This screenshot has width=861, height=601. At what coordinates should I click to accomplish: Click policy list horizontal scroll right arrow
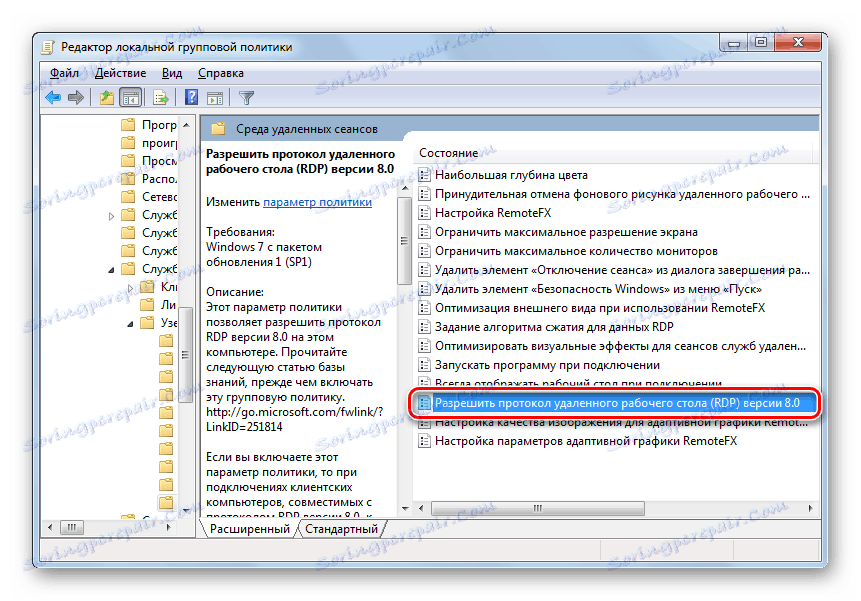(810, 509)
